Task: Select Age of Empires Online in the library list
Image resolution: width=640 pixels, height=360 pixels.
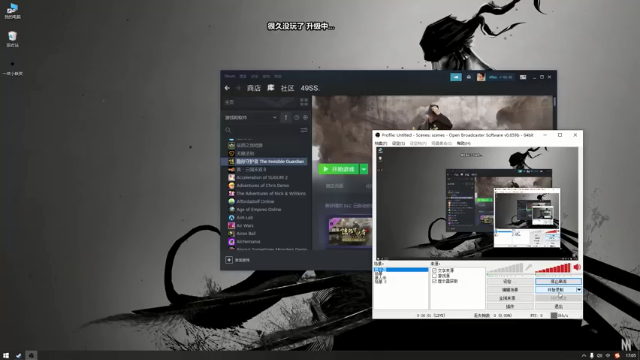Action: point(258,209)
